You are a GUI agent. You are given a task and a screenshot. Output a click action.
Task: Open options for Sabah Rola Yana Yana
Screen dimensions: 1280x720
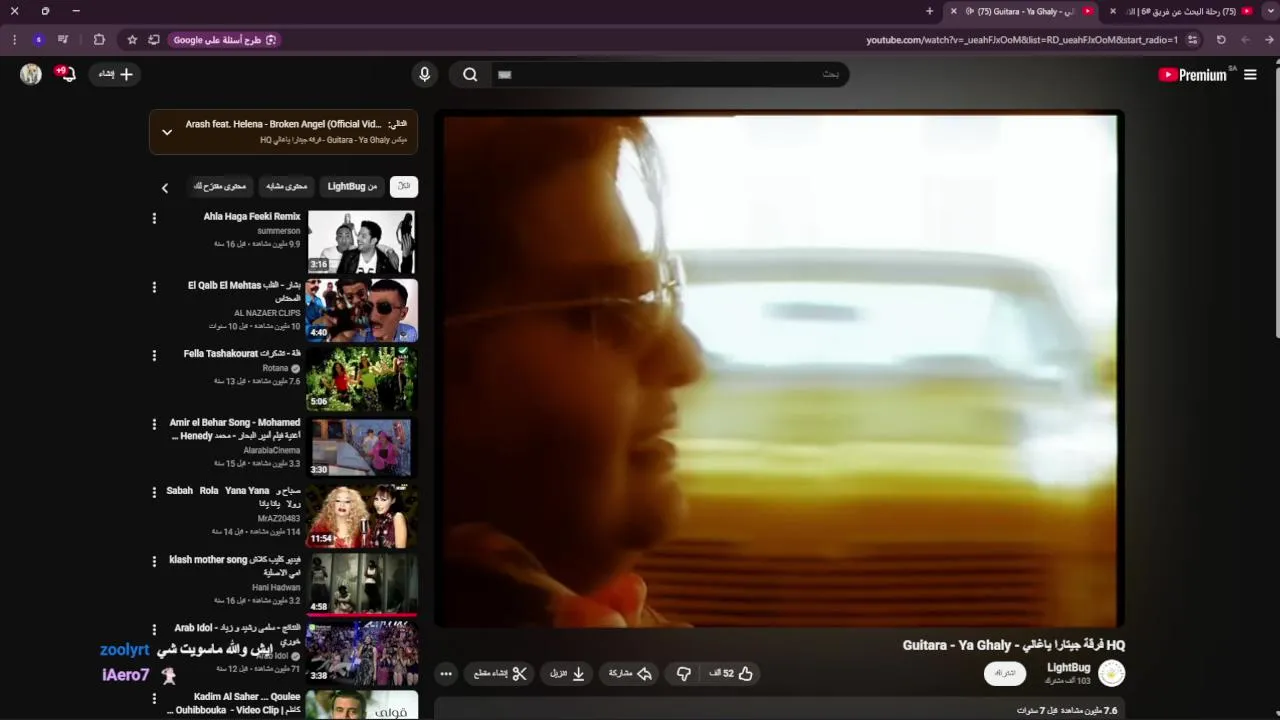(154, 492)
